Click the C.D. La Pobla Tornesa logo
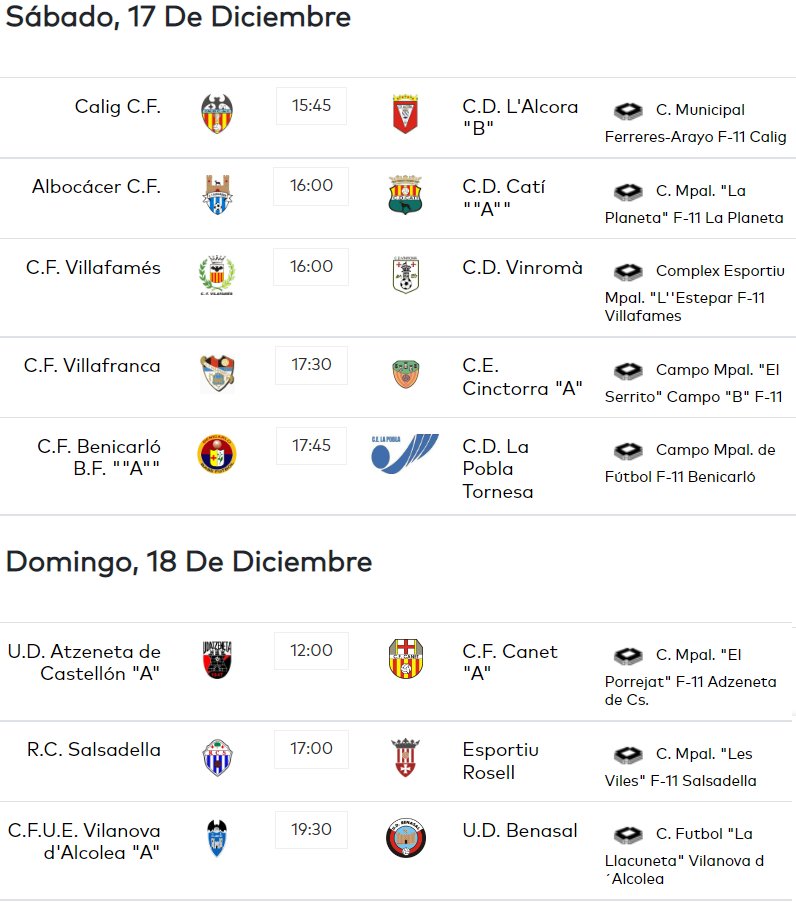This screenshot has width=796, height=910. (x=405, y=453)
